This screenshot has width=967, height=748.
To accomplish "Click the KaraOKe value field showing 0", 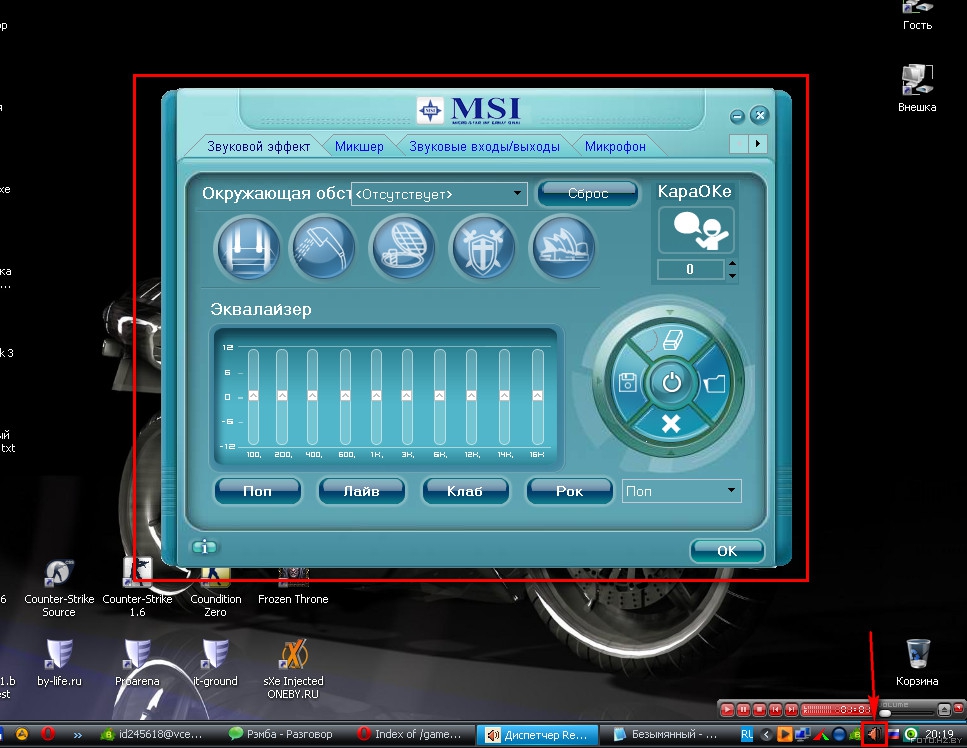I will click(x=690, y=269).
